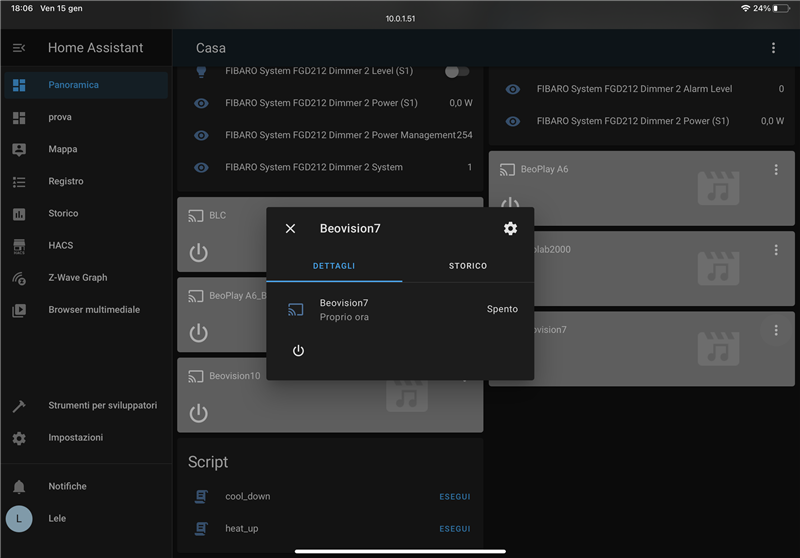
Task: Close the Beovision7 dialog
Action: click(290, 229)
